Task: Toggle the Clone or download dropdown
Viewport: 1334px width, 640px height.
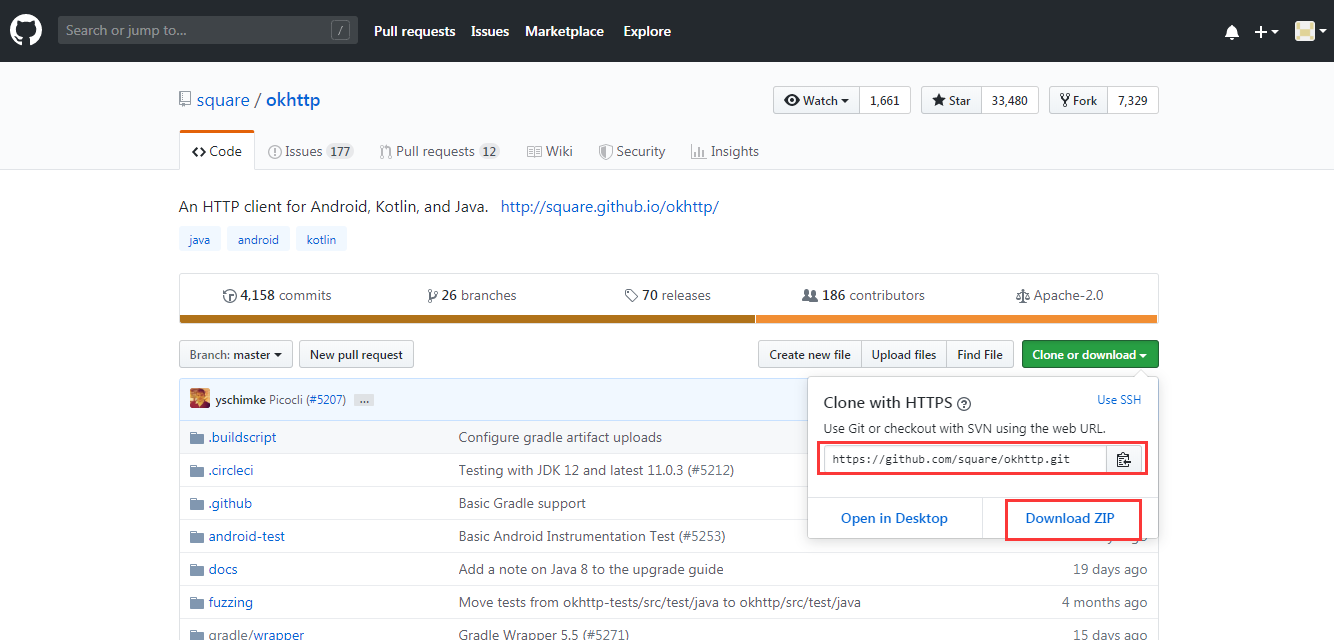Action: click(1090, 354)
